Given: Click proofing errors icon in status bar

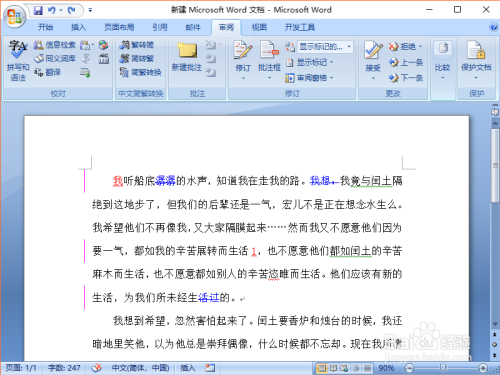Looking at the screenshot, I should 97,368.
